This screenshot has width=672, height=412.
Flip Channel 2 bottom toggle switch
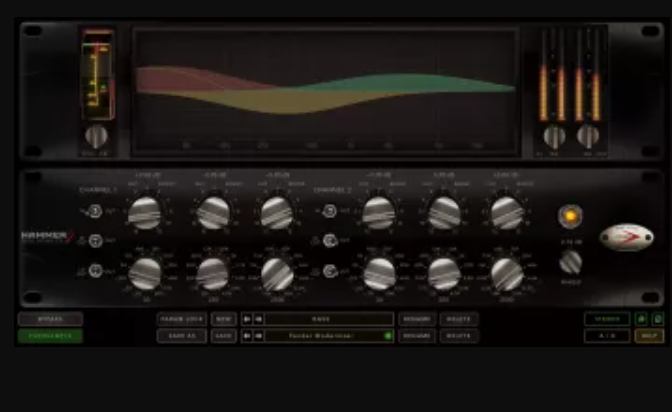click(330, 271)
